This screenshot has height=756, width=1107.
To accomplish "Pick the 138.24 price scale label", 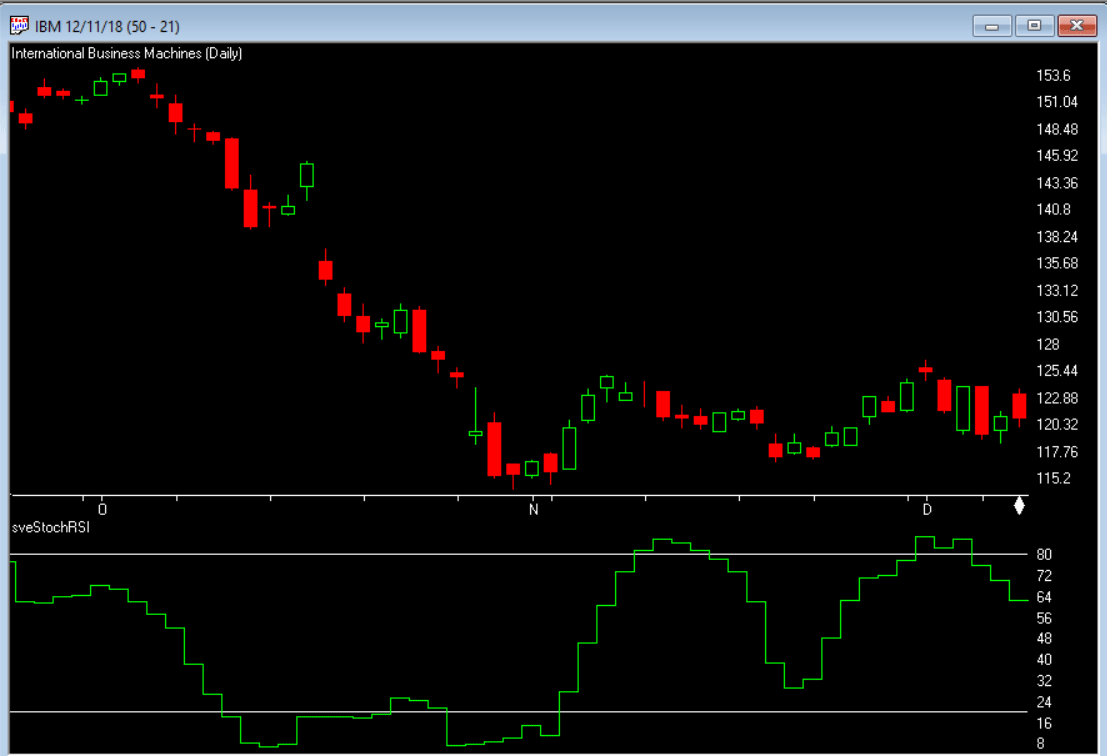I will 1057,236.
